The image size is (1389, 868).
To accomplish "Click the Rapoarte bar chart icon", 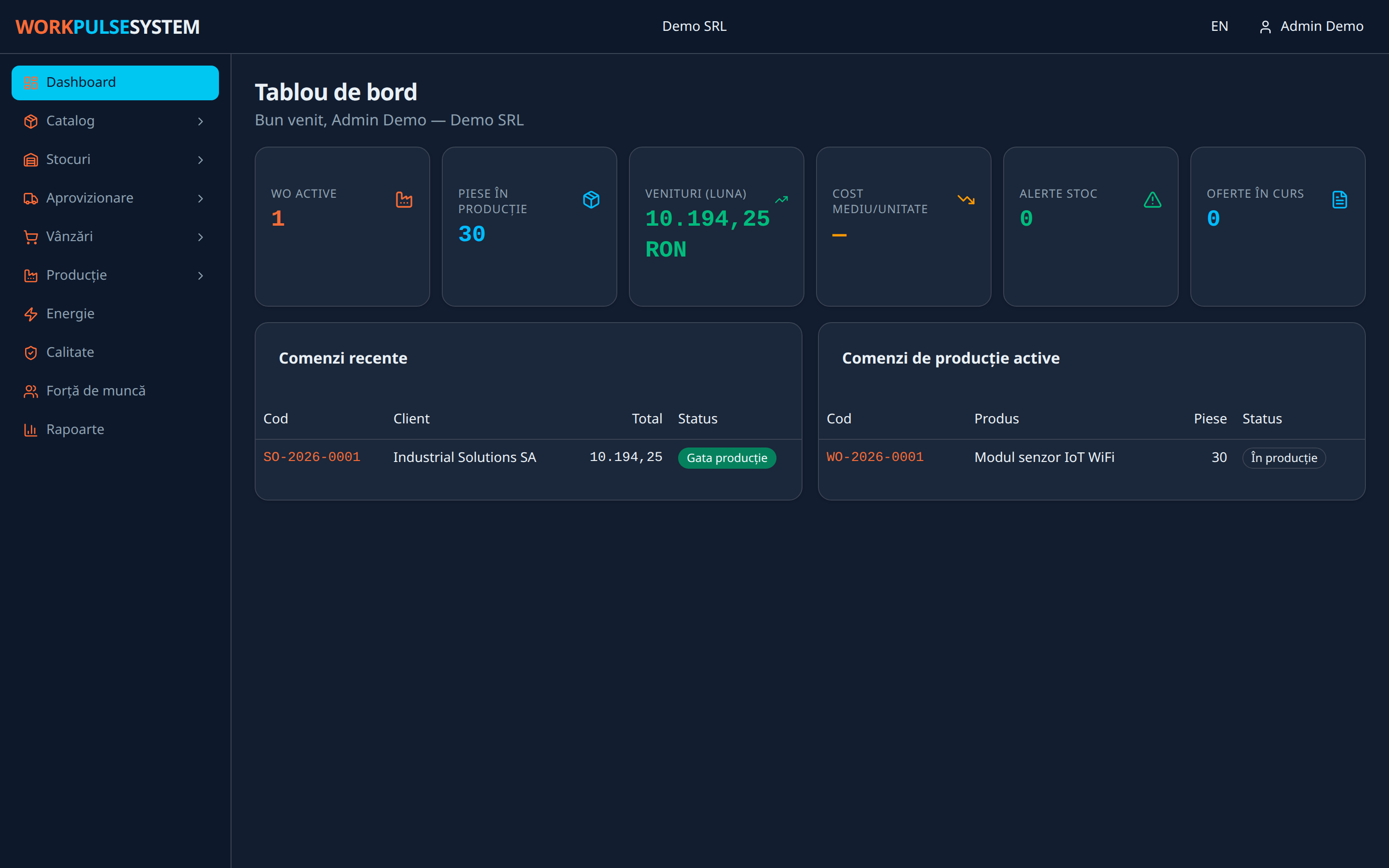I will (31, 429).
